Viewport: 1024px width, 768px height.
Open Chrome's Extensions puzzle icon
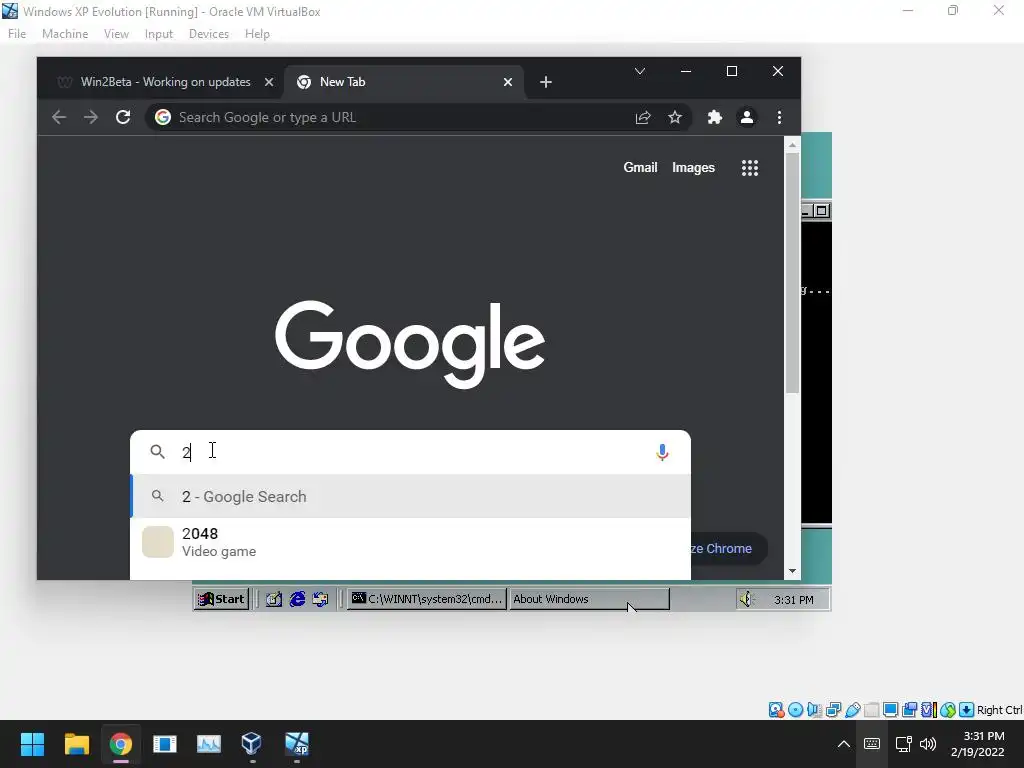click(715, 118)
